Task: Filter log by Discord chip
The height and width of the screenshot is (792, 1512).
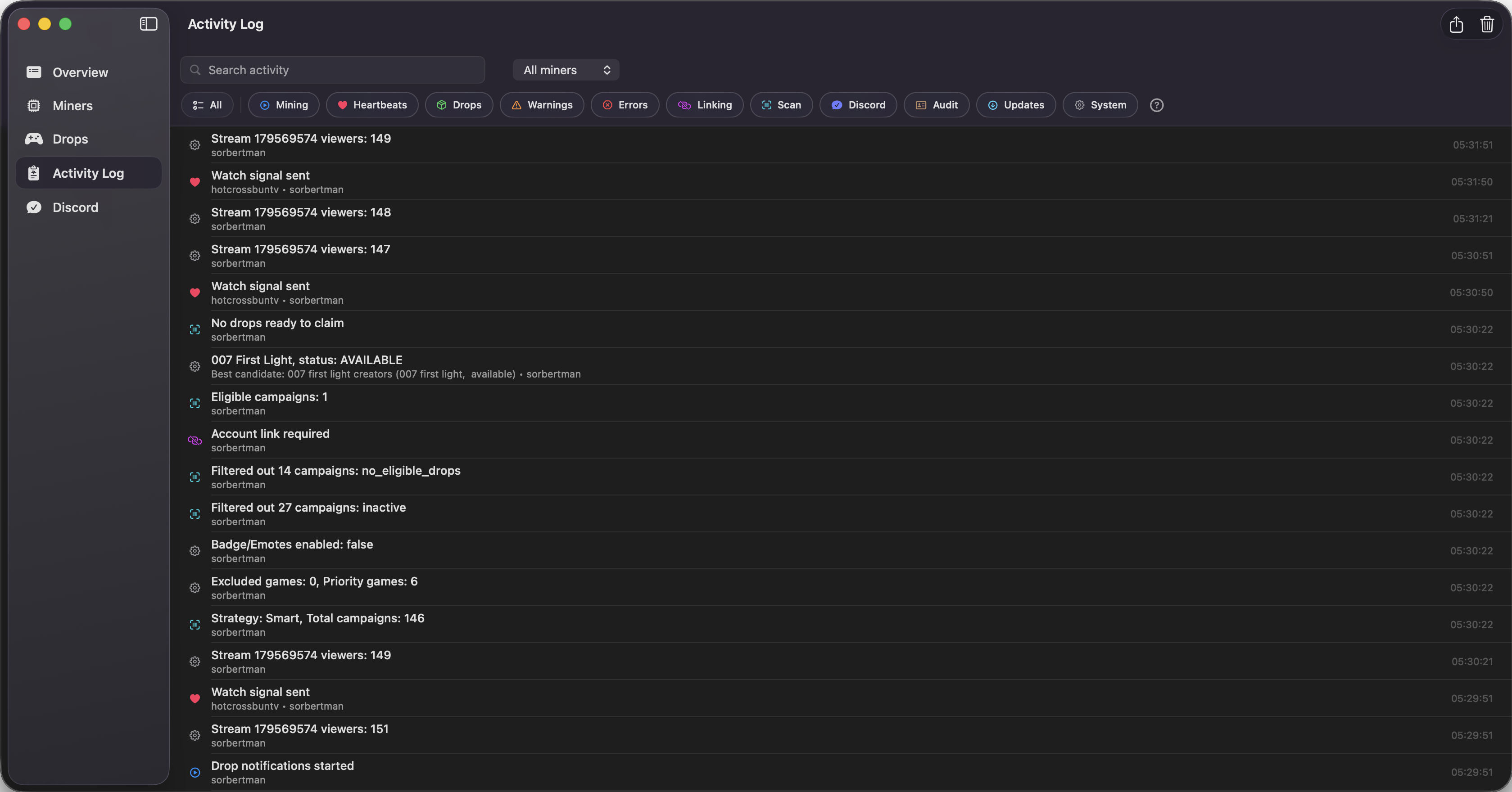Action: point(858,105)
